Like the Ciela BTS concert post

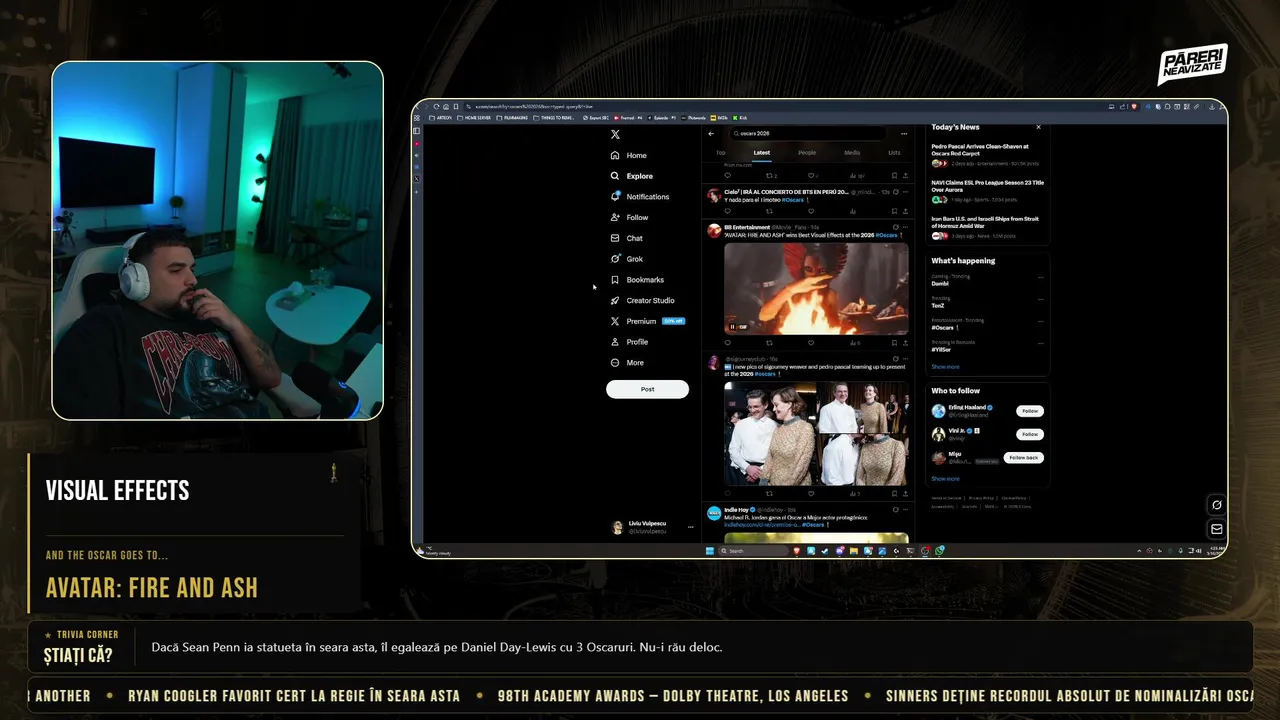(x=810, y=211)
